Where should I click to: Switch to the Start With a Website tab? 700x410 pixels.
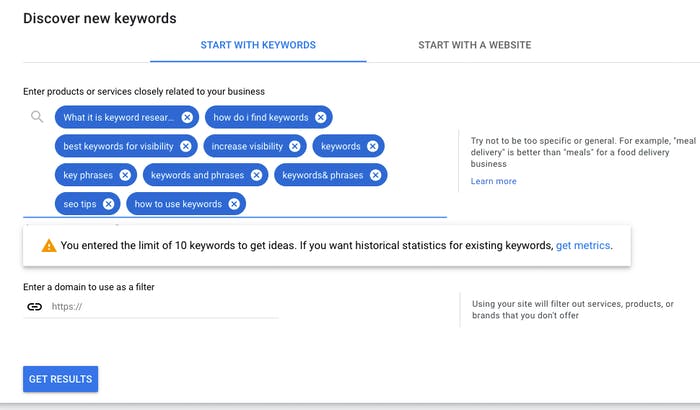pos(475,45)
